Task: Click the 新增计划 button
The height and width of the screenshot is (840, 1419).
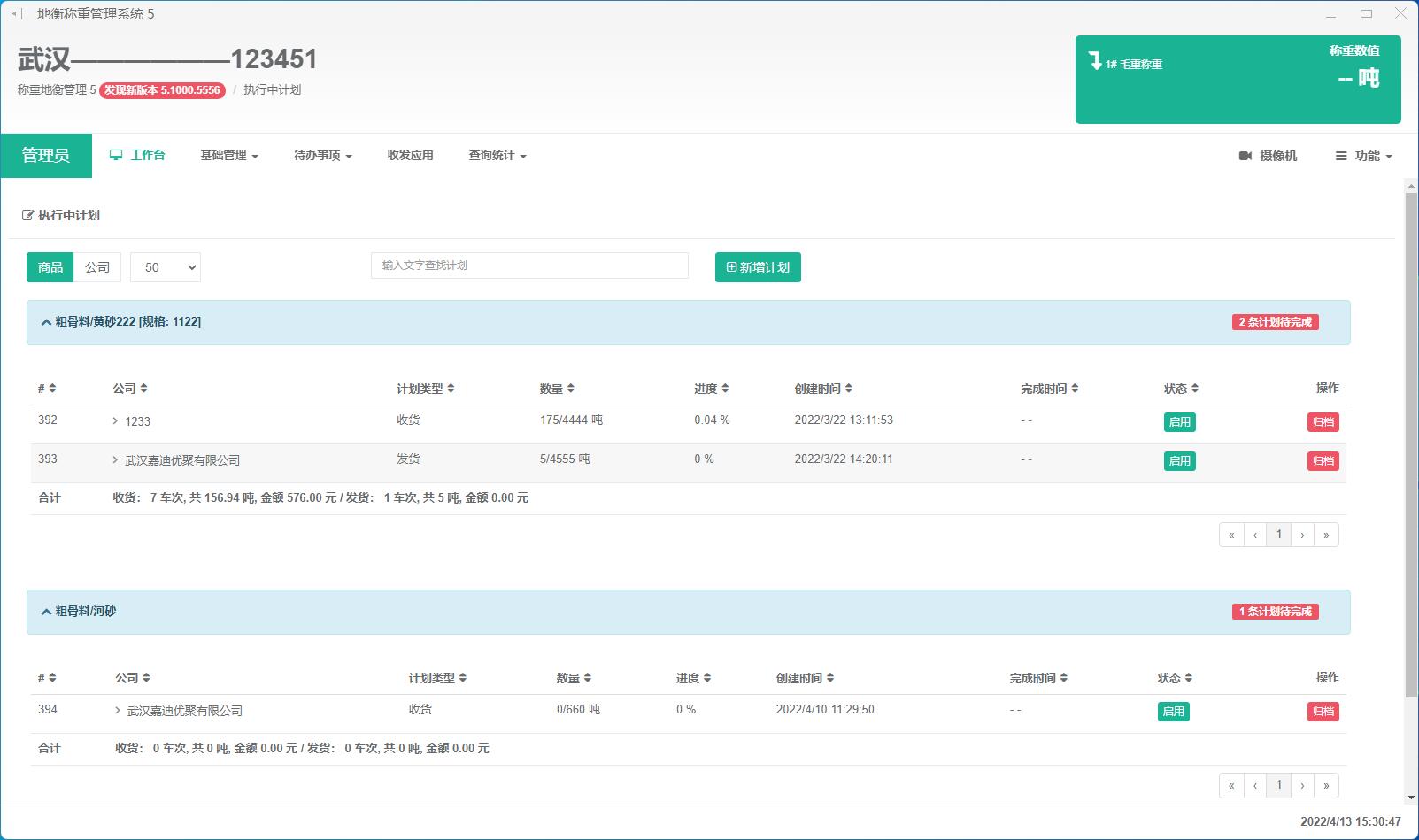Action: (x=758, y=267)
